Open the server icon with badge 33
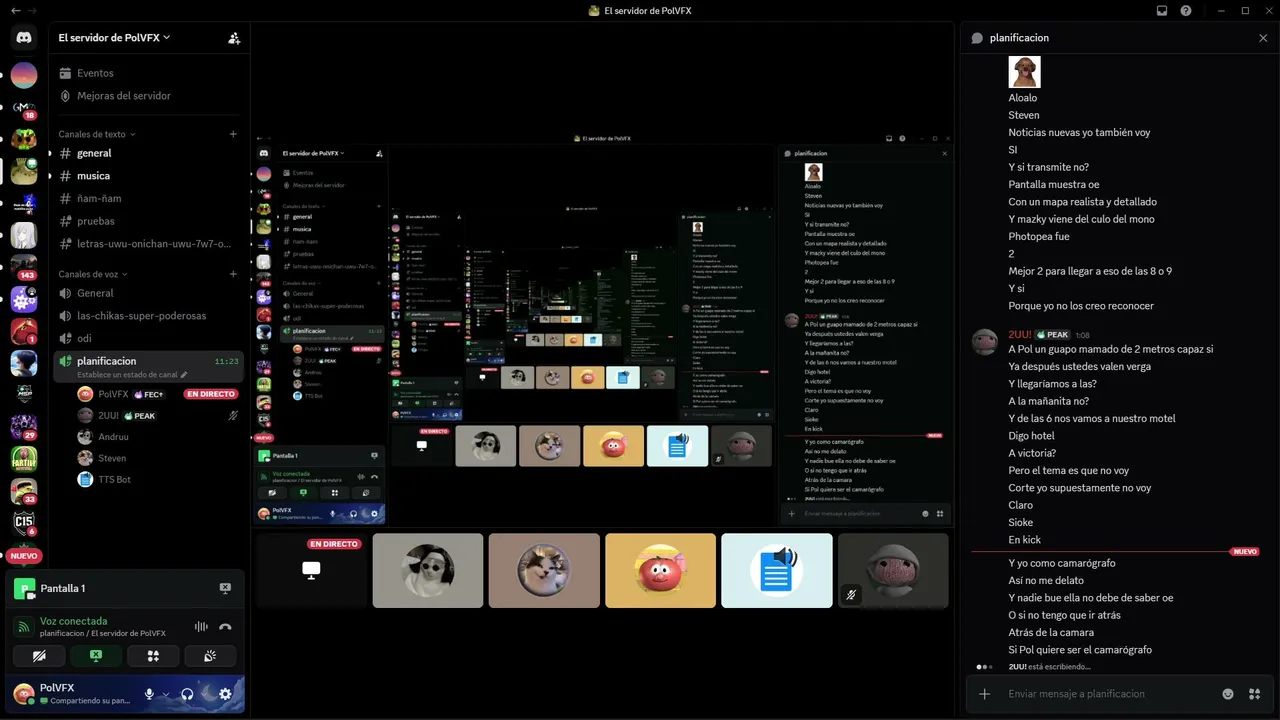Viewport: 1280px width, 720px height. click(24, 491)
